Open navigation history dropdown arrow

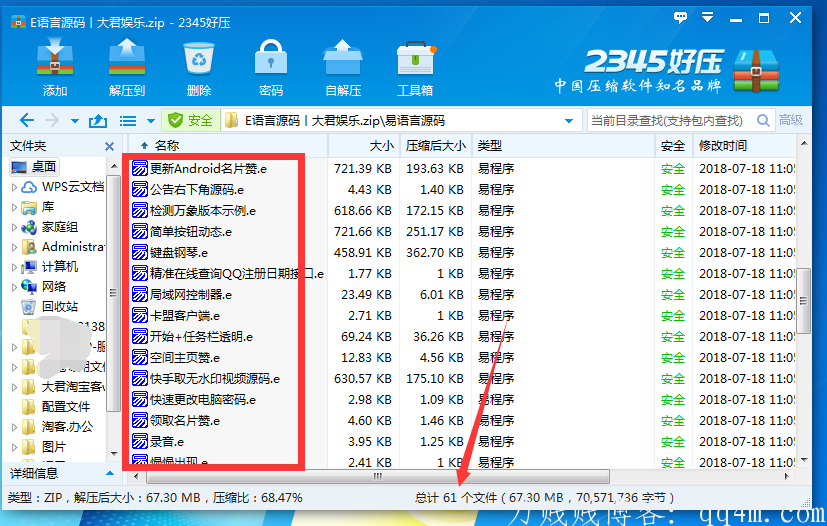point(75,121)
